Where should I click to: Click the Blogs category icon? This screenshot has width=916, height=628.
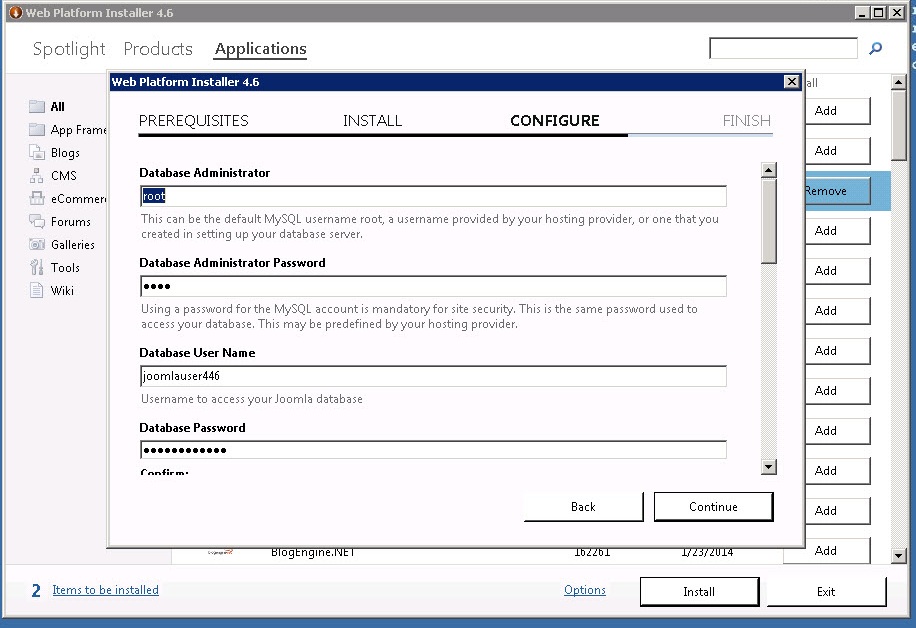click(37, 152)
